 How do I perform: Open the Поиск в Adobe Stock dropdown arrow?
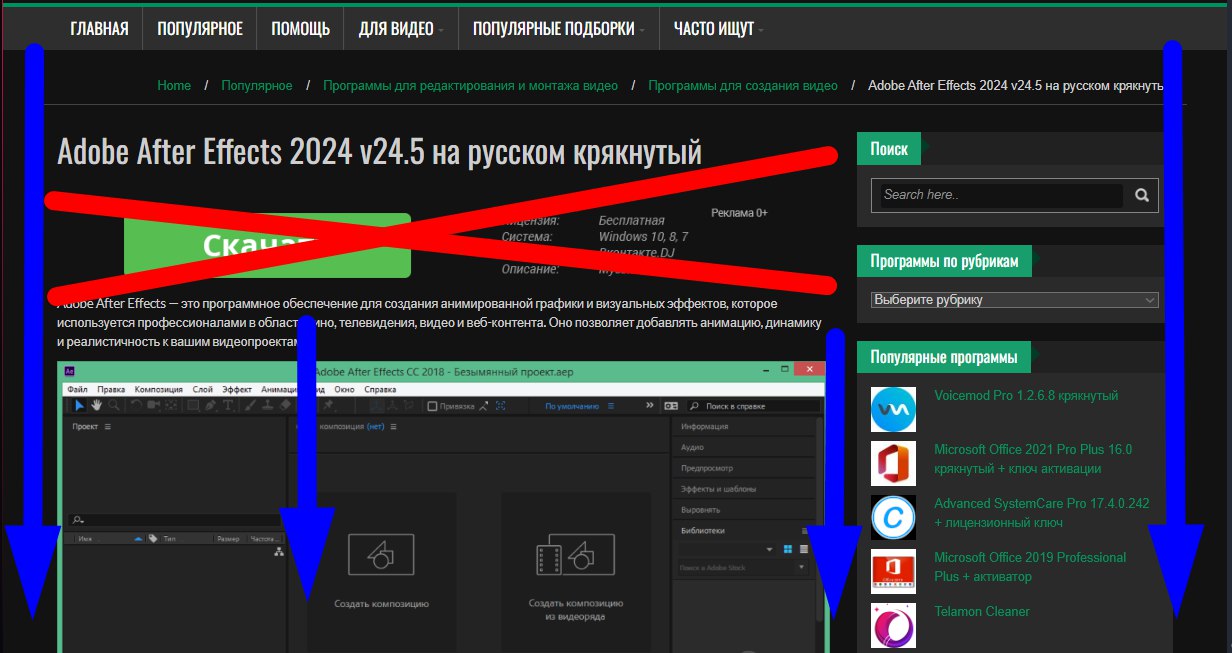point(801,567)
